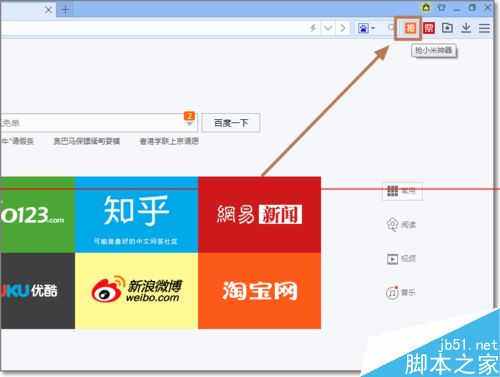500x377 pixels.
Task: Click the orange 2 badge dropdown in search box
Action: pos(189,119)
